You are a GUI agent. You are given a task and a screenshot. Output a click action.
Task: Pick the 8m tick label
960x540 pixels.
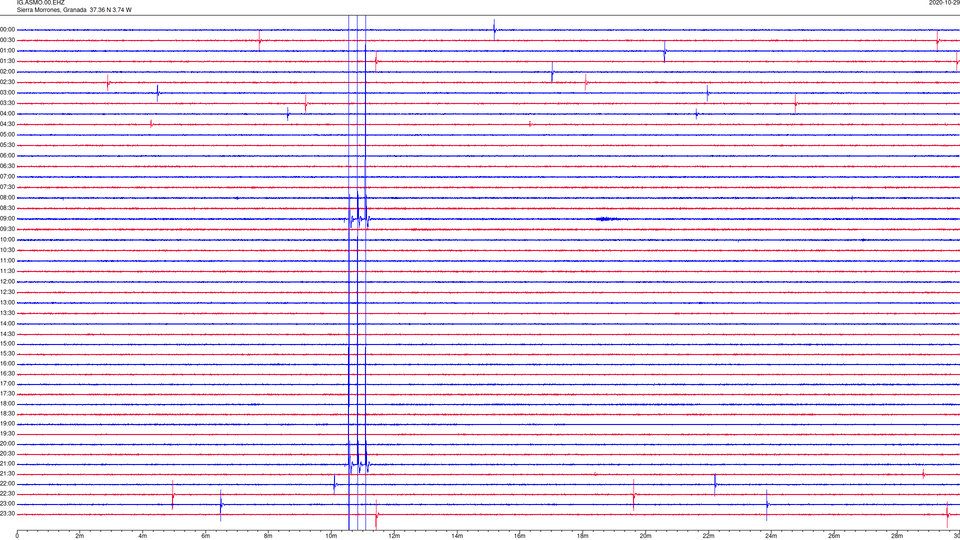(x=268, y=536)
